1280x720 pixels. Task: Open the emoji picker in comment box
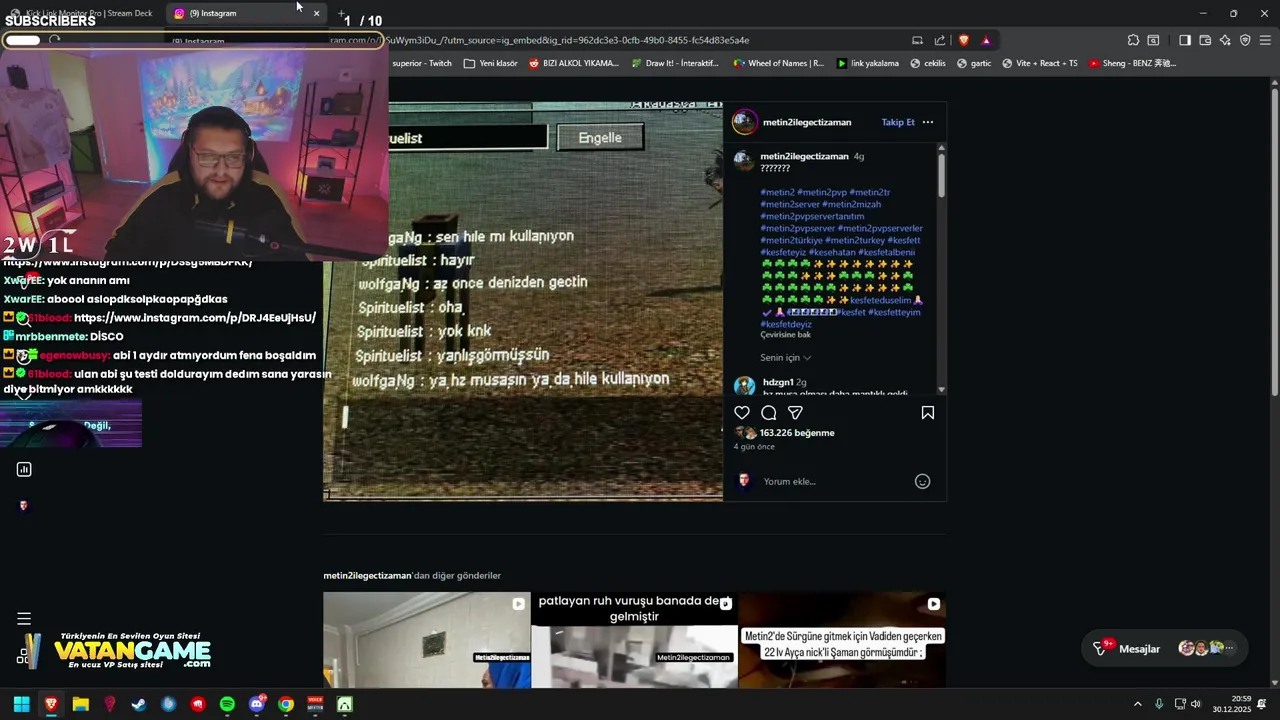[923, 481]
